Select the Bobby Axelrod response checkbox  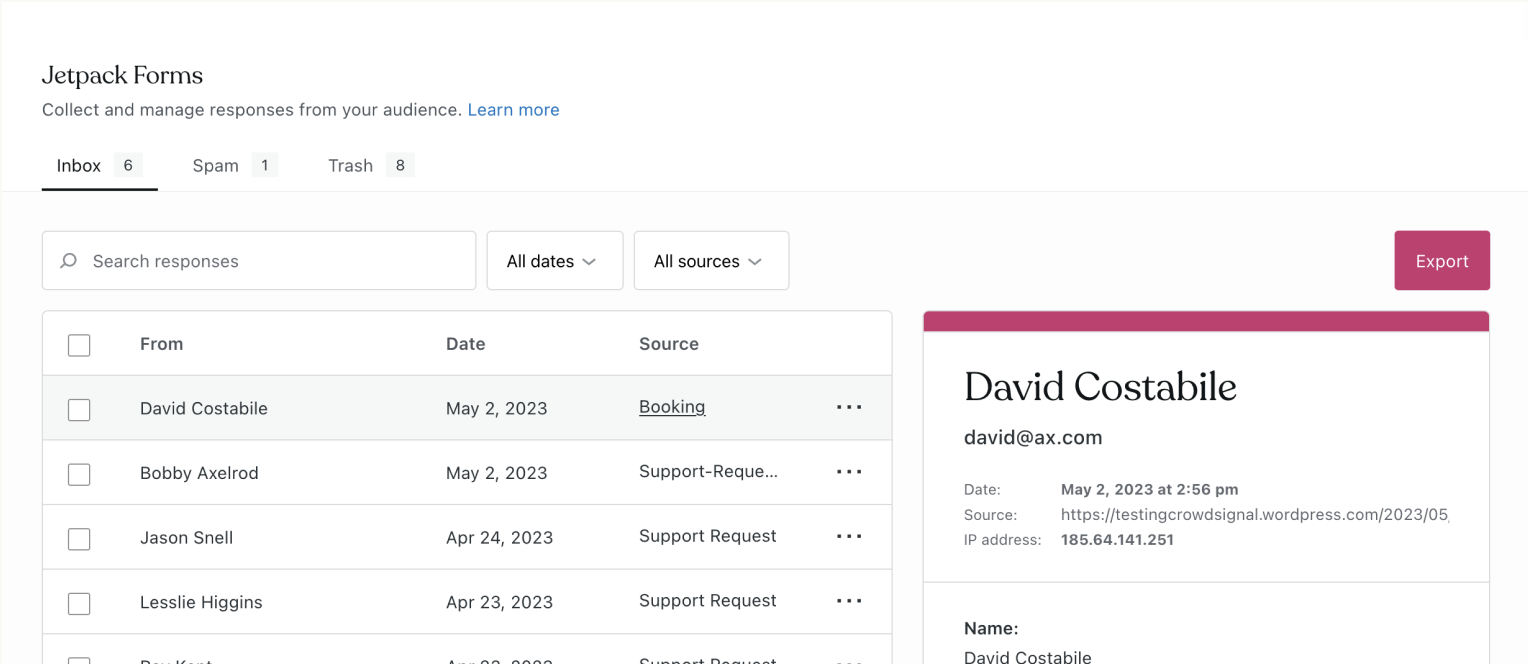(x=79, y=474)
